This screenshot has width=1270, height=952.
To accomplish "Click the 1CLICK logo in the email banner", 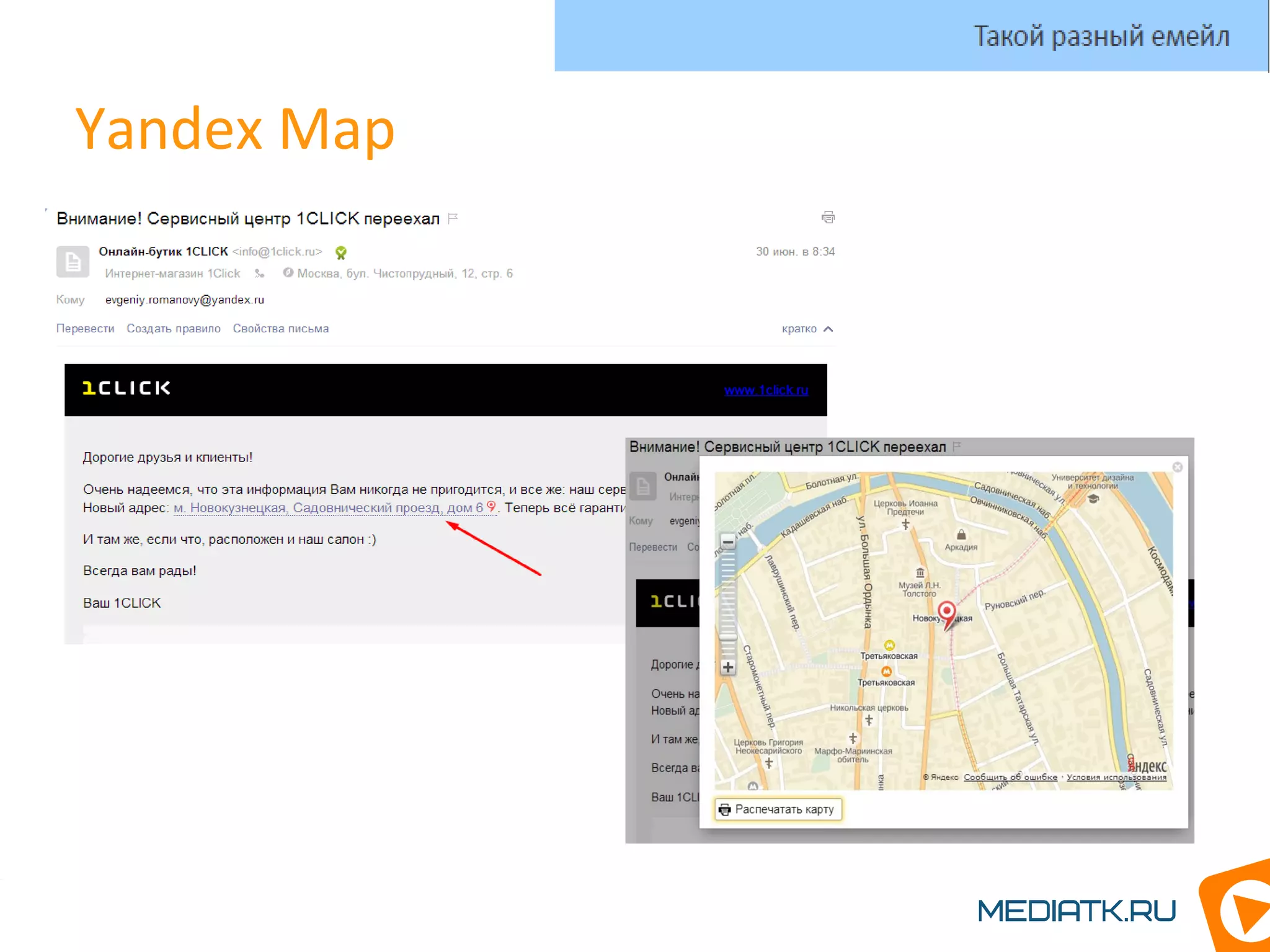I will (x=127, y=388).
